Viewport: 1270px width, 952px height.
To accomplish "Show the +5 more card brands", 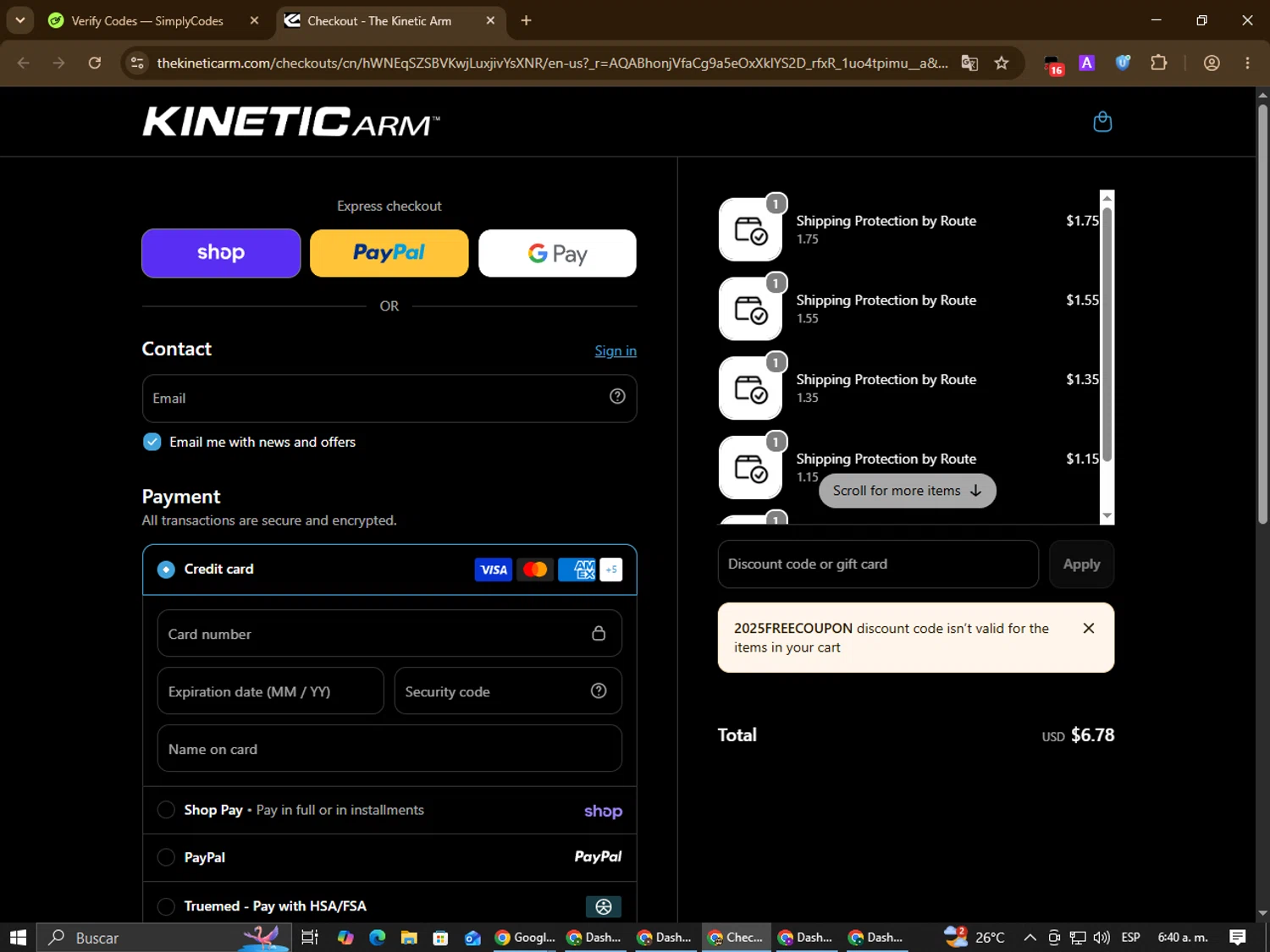I will [611, 570].
